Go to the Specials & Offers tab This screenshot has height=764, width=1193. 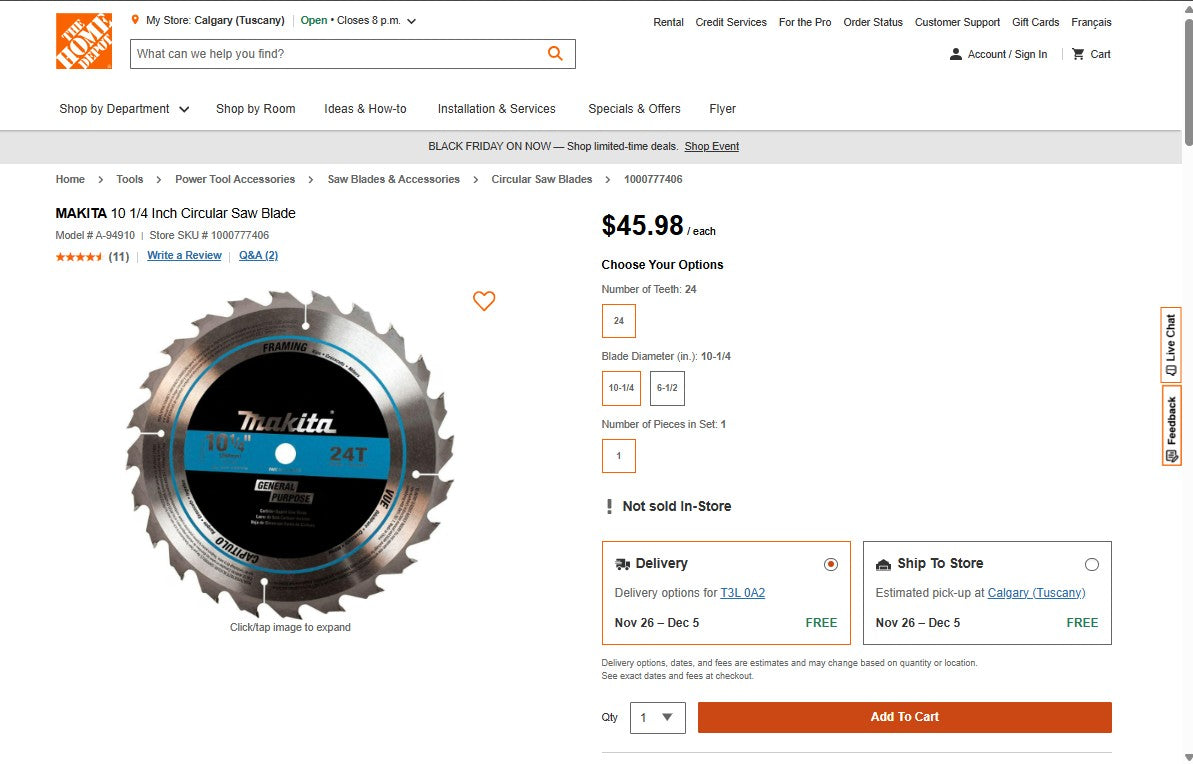point(634,109)
